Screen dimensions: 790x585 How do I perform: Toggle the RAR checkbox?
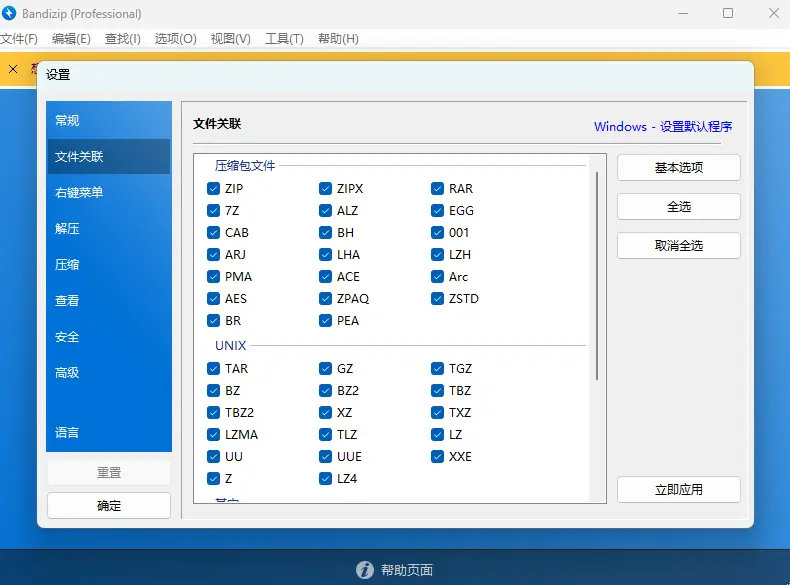click(x=437, y=188)
